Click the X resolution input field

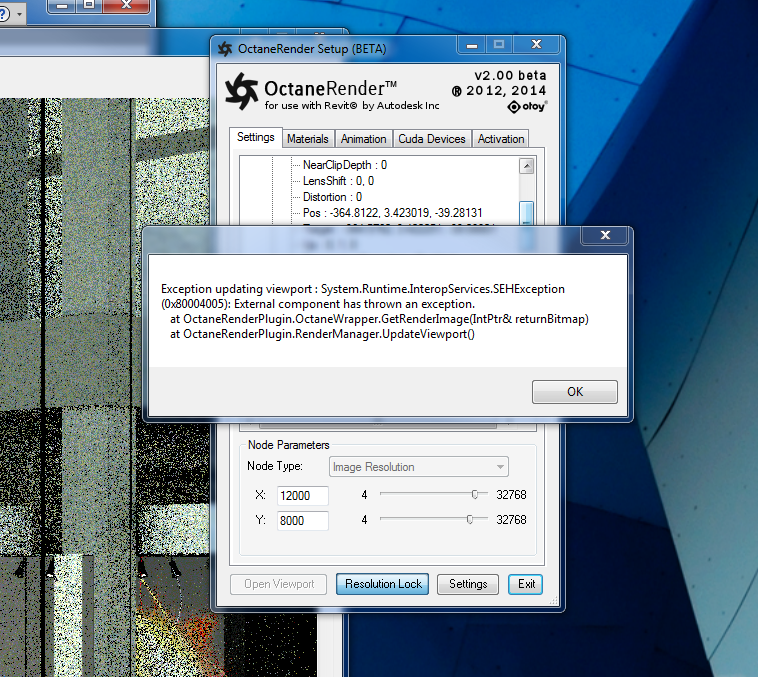click(x=303, y=496)
